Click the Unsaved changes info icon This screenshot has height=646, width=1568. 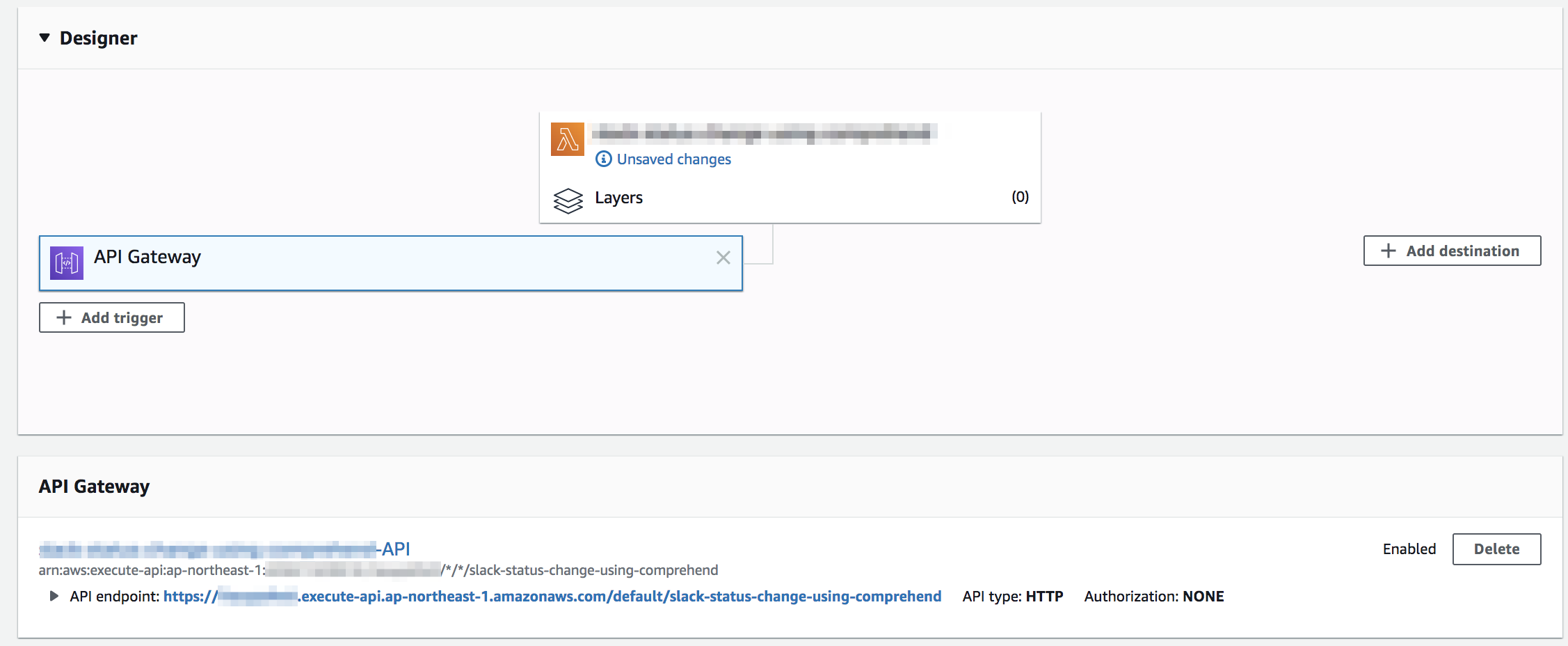604,159
